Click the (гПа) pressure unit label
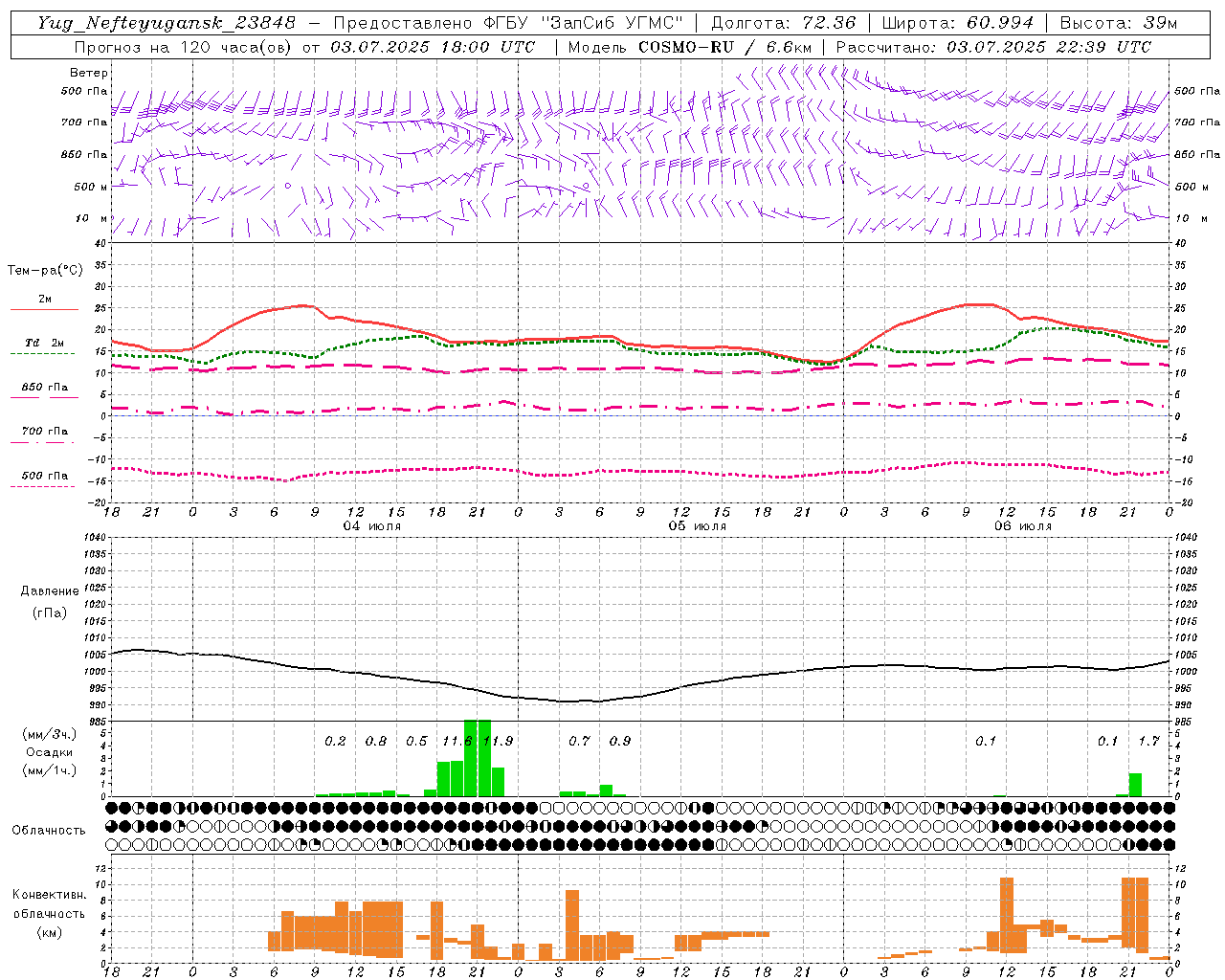The width and height of the screenshot is (1225, 980). point(50,612)
